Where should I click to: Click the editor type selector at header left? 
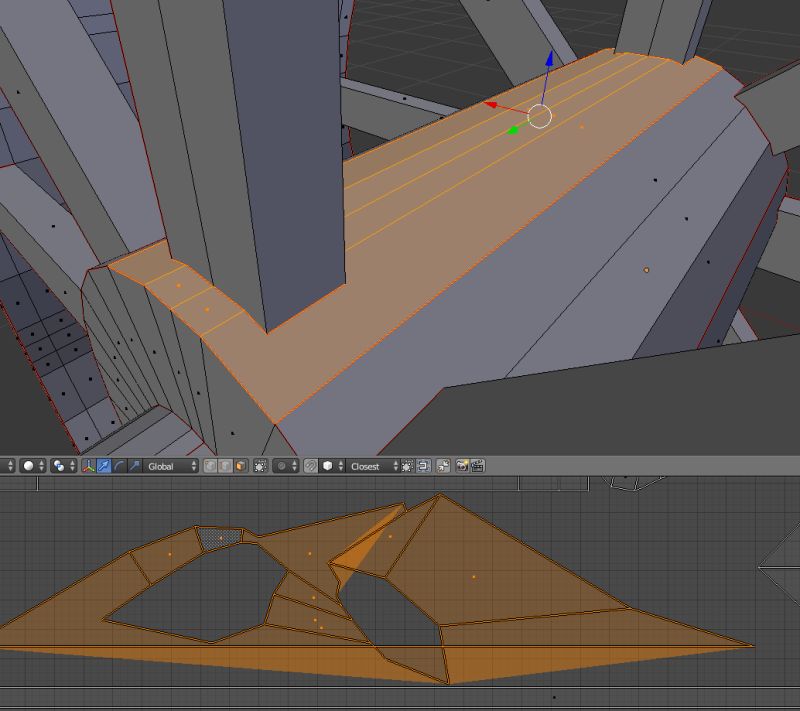coord(8,467)
